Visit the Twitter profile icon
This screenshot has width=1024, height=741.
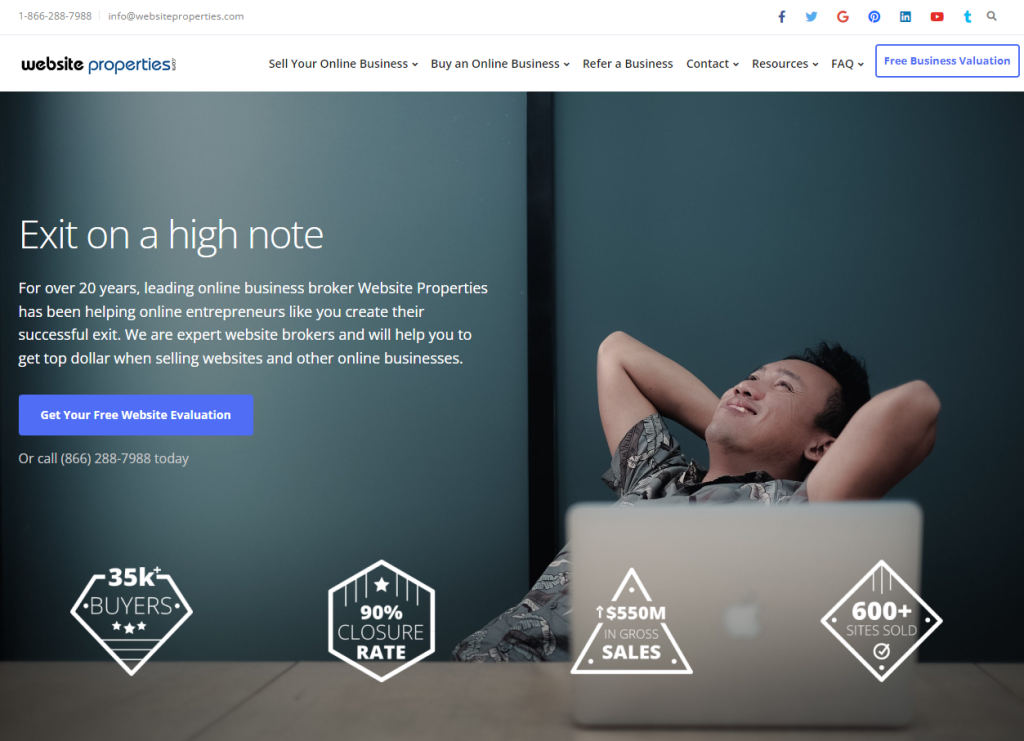click(811, 16)
